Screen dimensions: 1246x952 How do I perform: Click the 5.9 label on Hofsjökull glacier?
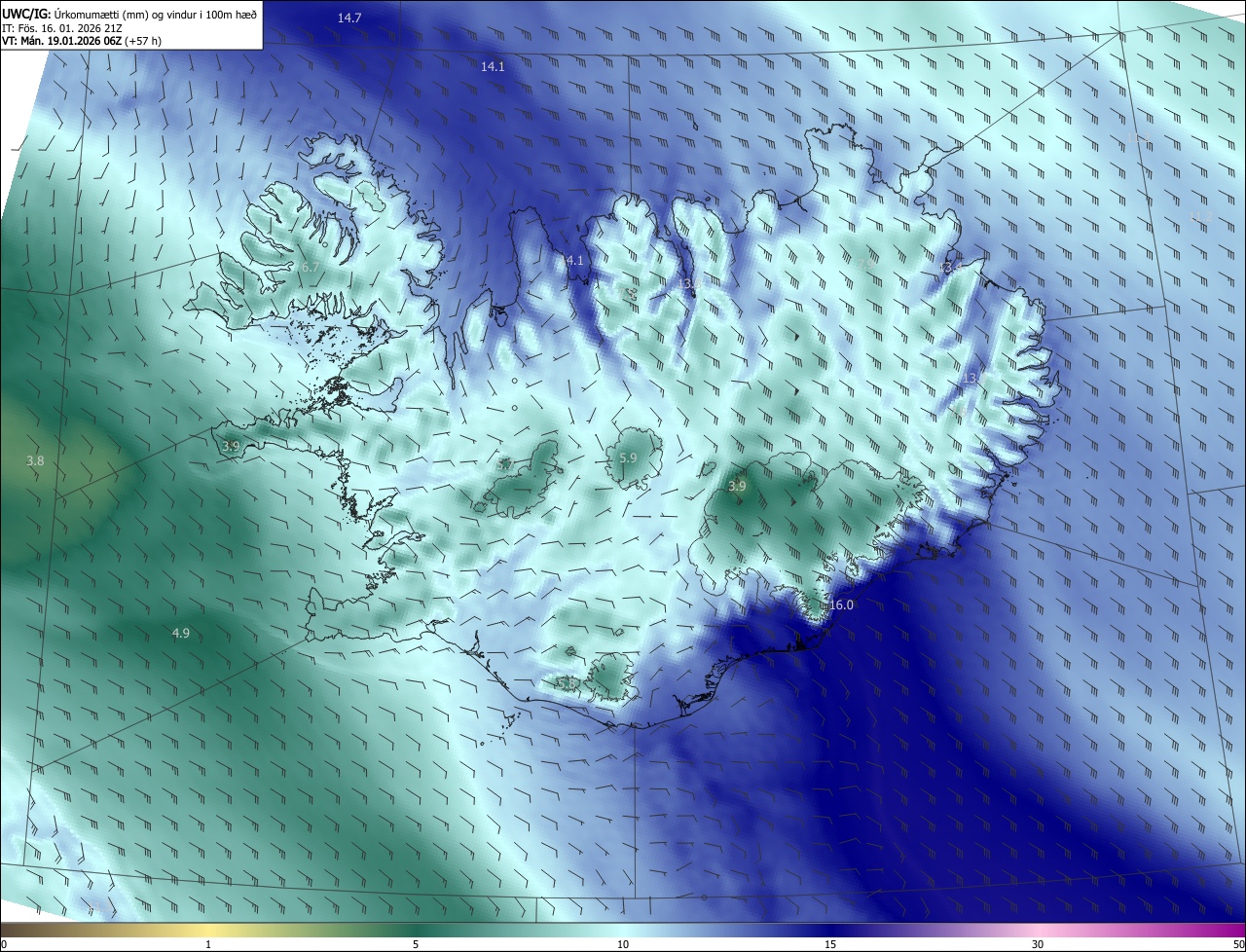(x=628, y=458)
